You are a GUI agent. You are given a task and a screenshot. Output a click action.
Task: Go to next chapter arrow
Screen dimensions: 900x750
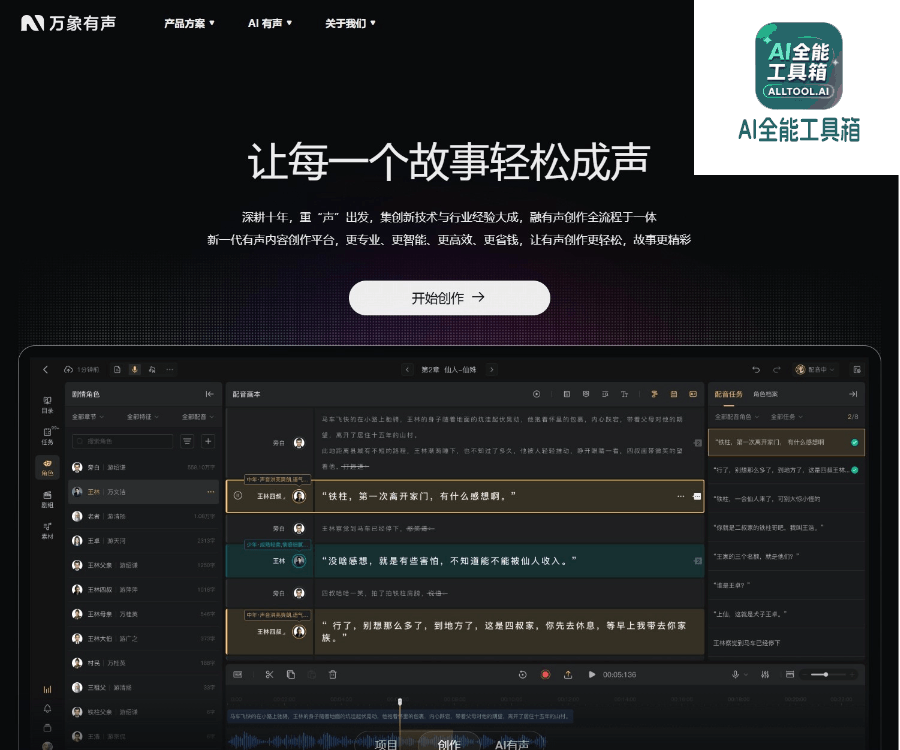[491, 370]
